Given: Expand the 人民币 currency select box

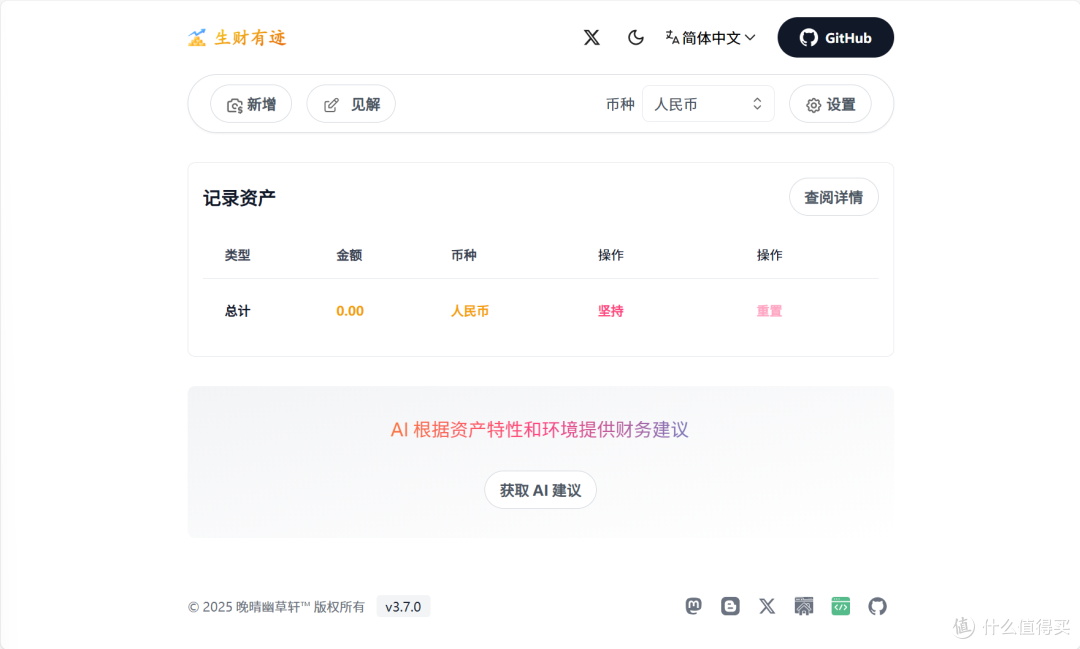Looking at the screenshot, I should click(x=708, y=104).
